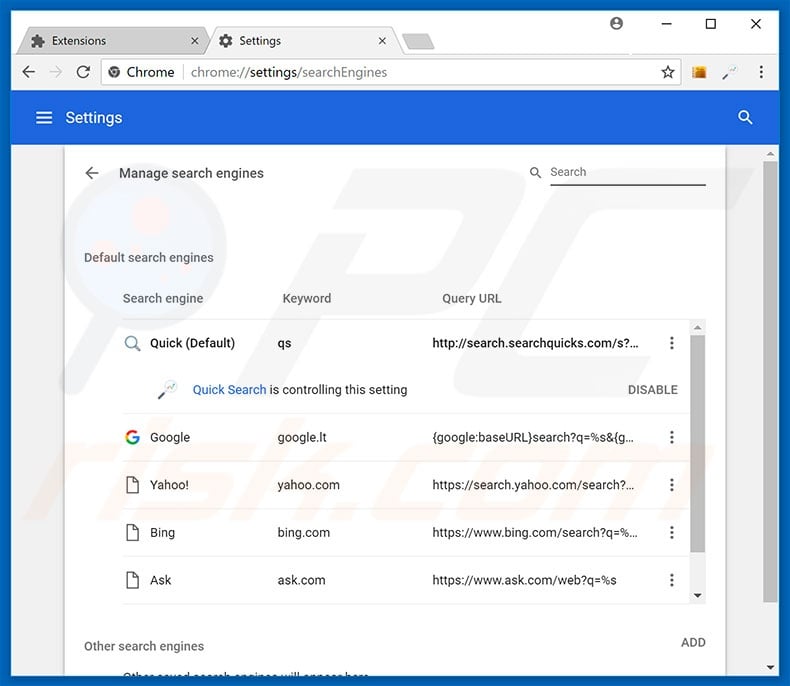
Task: Click the ask.com keyword
Action: tap(301, 580)
